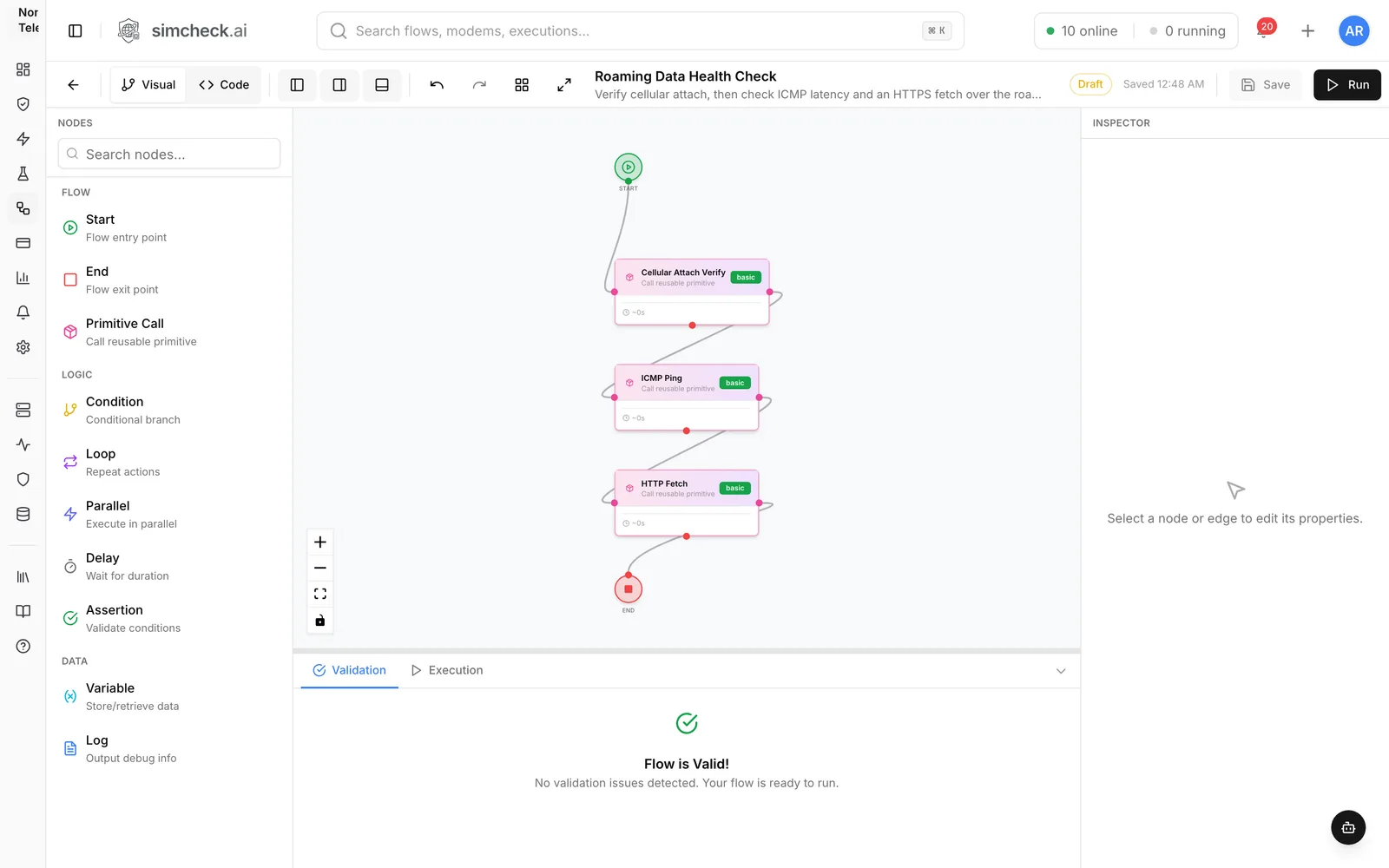1389x868 pixels.
Task: Select the Variable node type
Action: pyautogui.click(x=169, y=697)
